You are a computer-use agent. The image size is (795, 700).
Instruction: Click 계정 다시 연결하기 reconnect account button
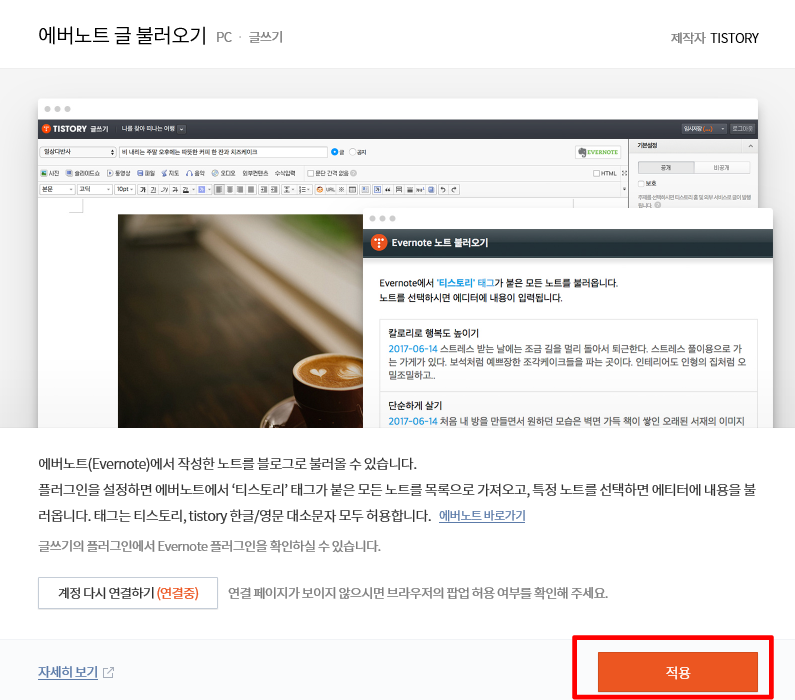128,593
